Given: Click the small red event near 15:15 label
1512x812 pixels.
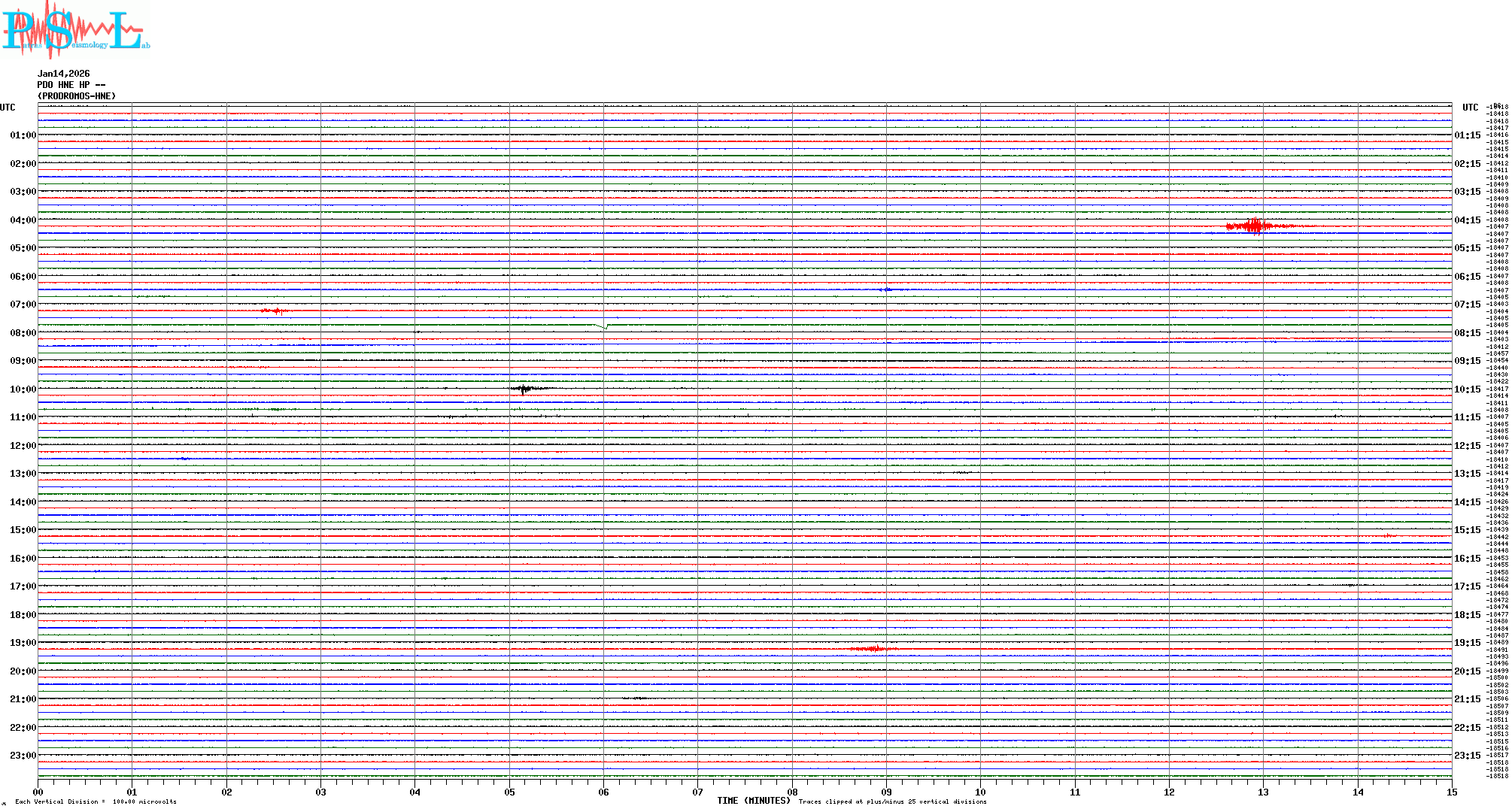Looking at the screenshot, I should click(1388, 535).
